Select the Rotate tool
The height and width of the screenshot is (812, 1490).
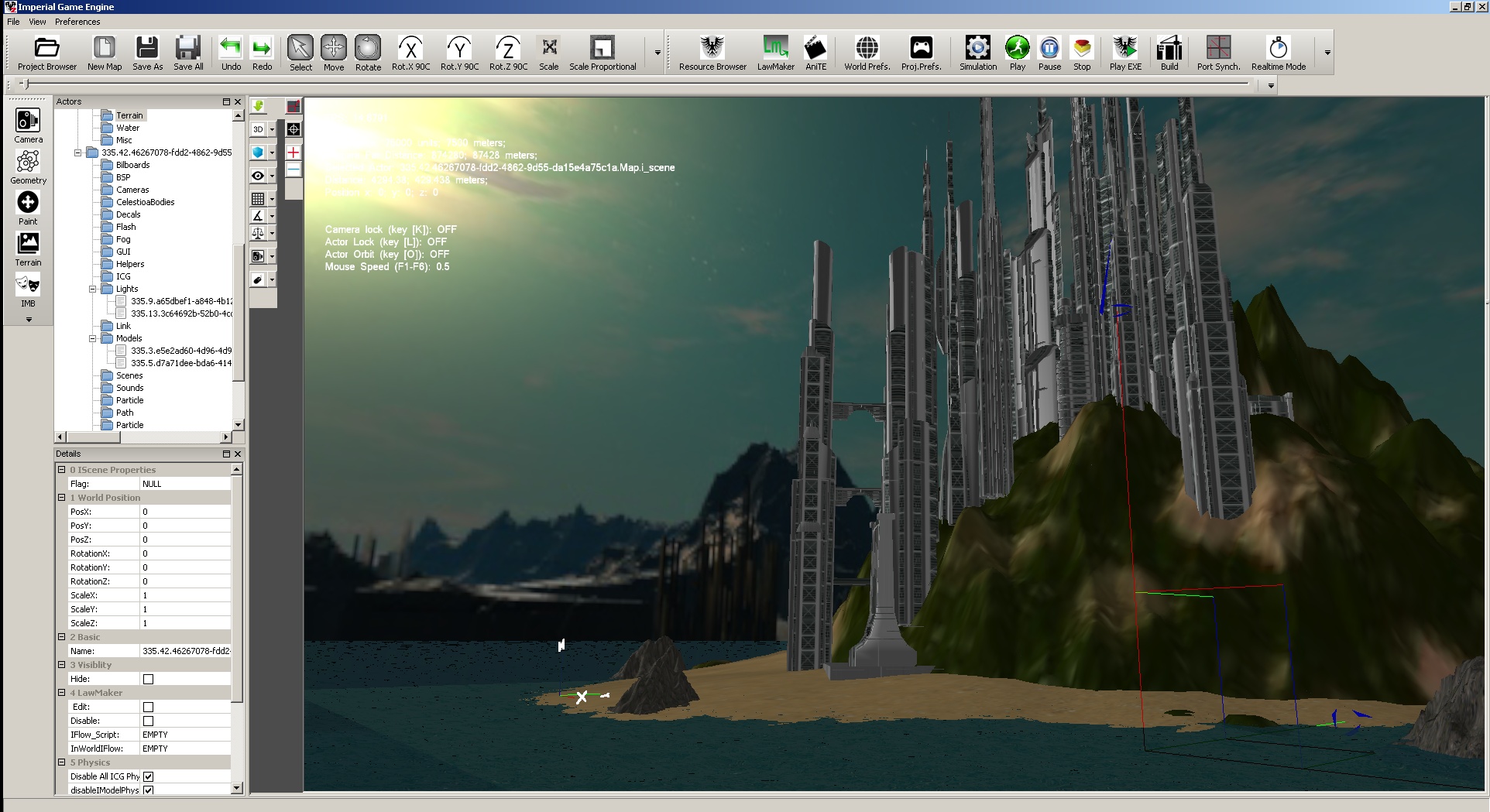(x=368, y=53)
